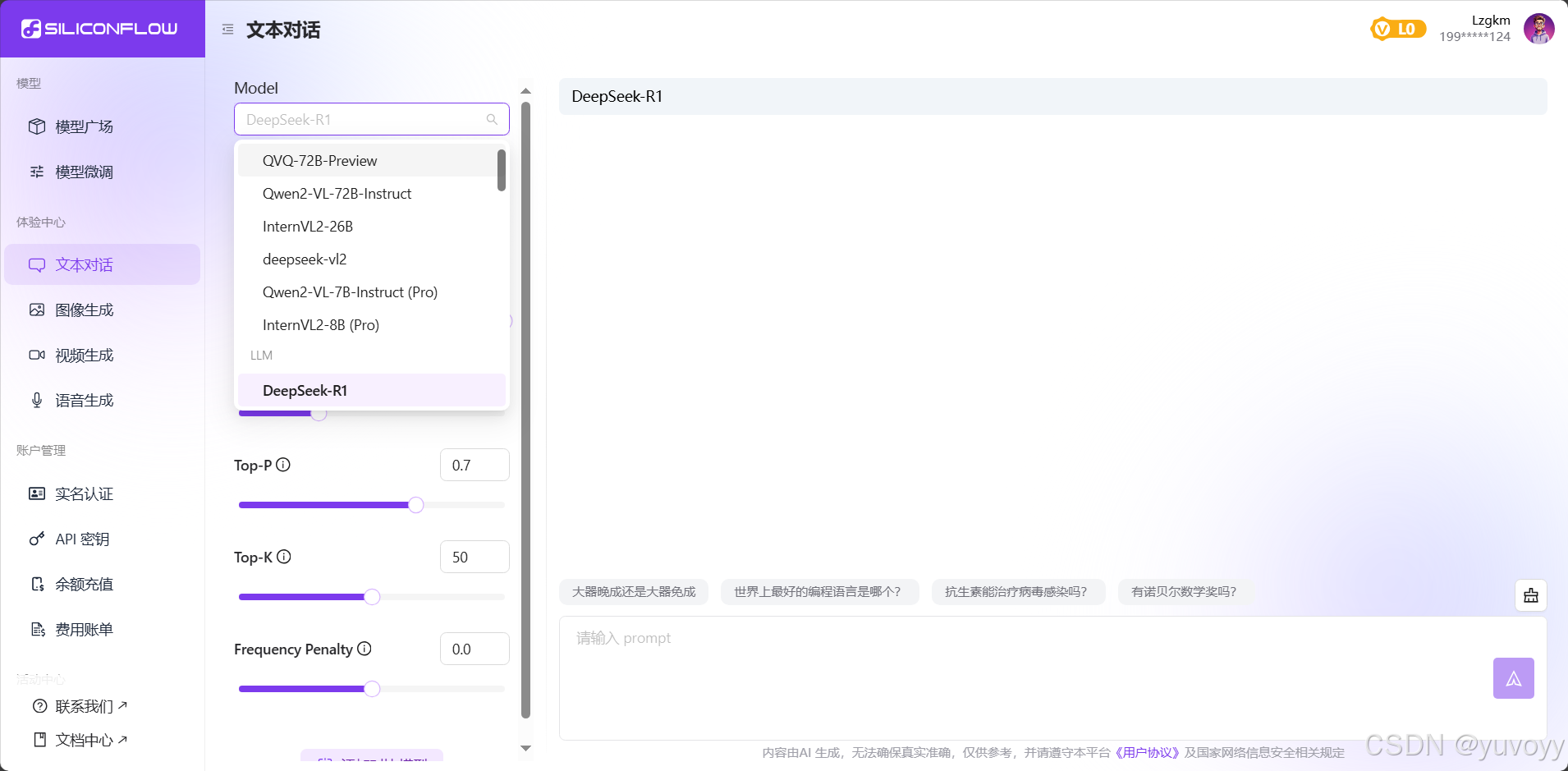Click settings panel scroll up arrow

pos(526,91)
